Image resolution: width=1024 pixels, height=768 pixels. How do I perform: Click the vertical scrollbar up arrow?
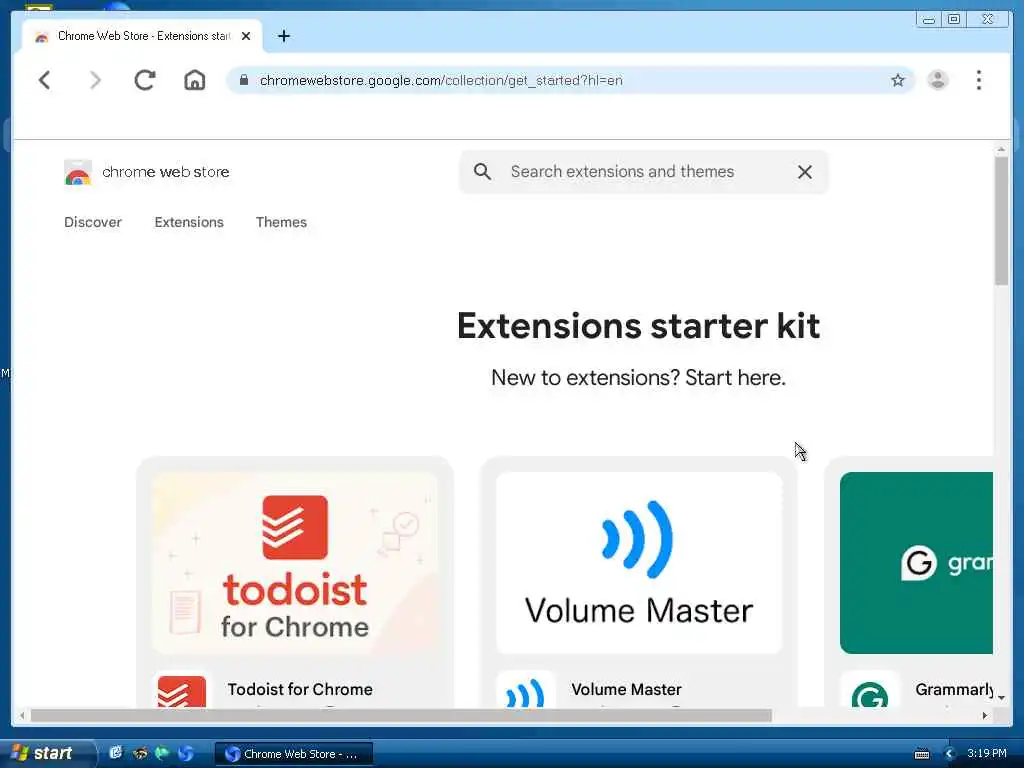tap(1001, 150)
